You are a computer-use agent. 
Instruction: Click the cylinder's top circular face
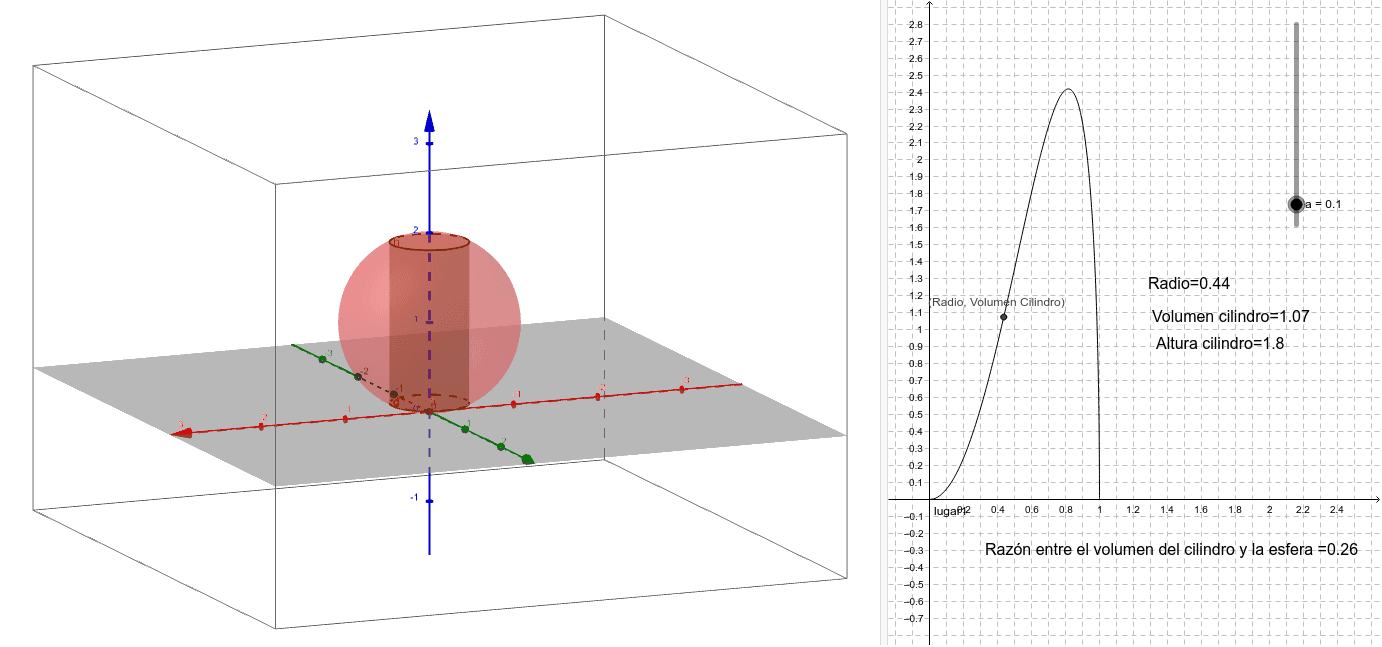[429, 241]
